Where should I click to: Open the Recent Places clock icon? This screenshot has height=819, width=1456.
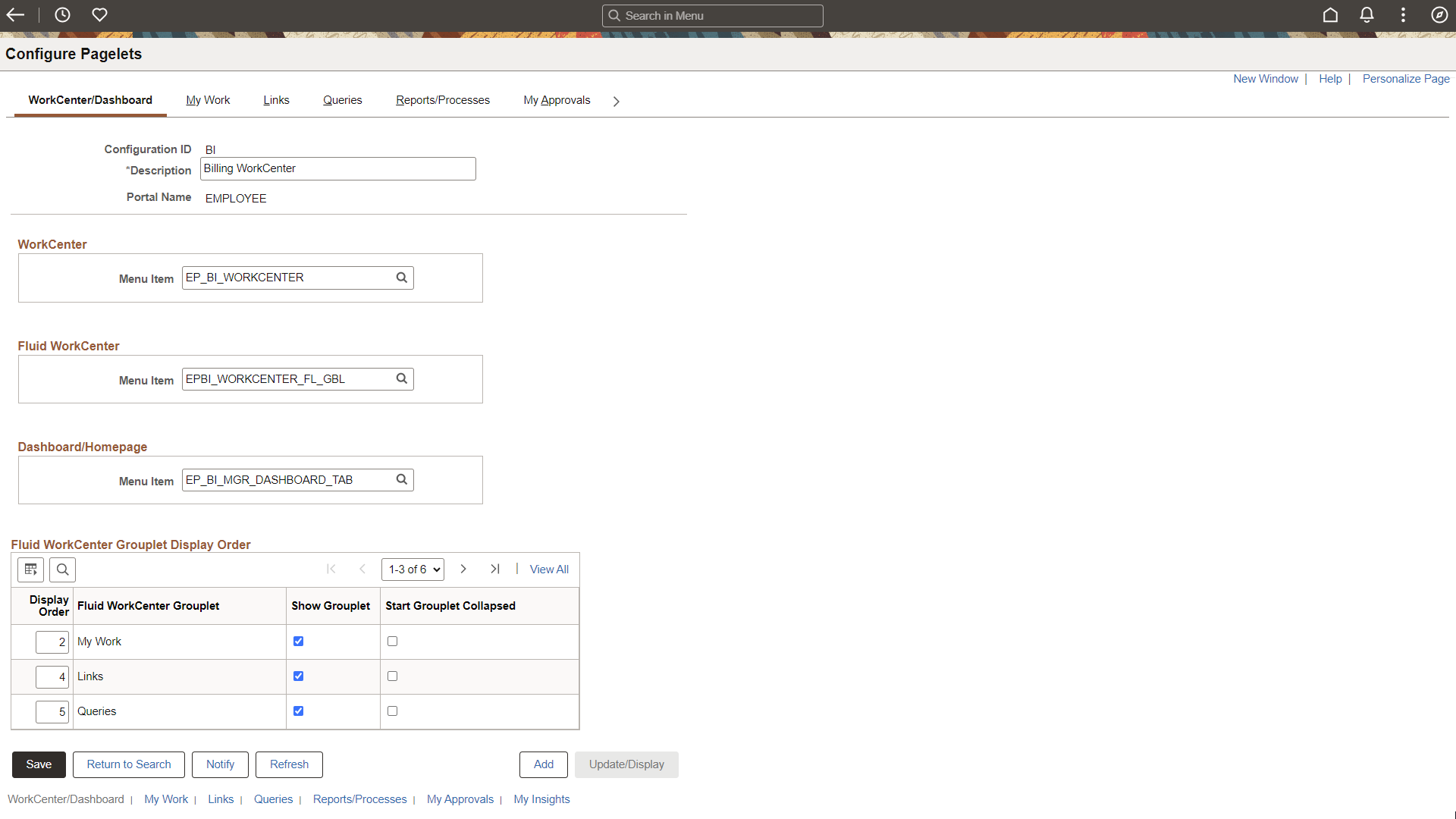pyautogui.click(x=62, y=14)
